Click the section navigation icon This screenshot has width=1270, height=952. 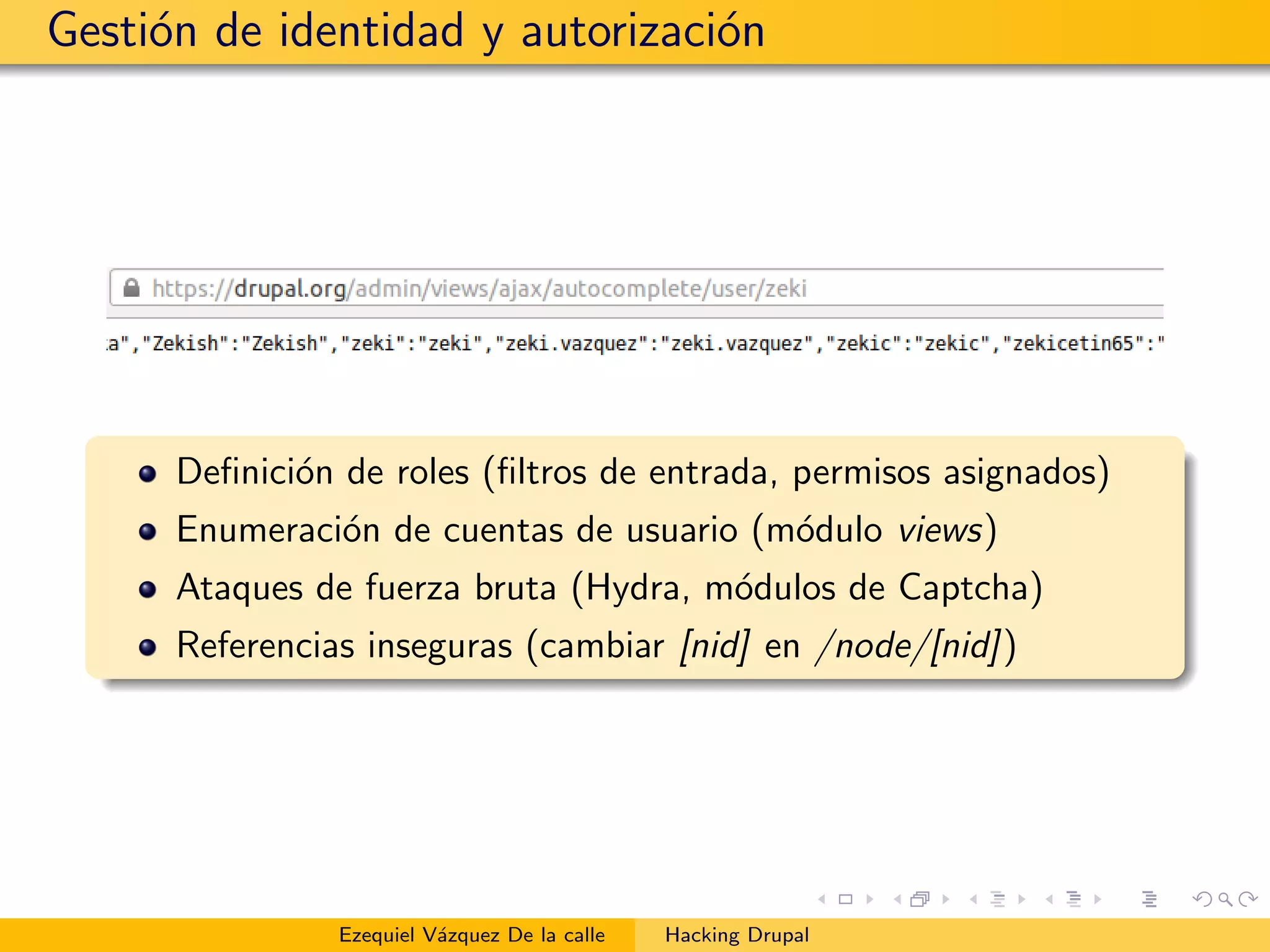(x=1073, y=899)
